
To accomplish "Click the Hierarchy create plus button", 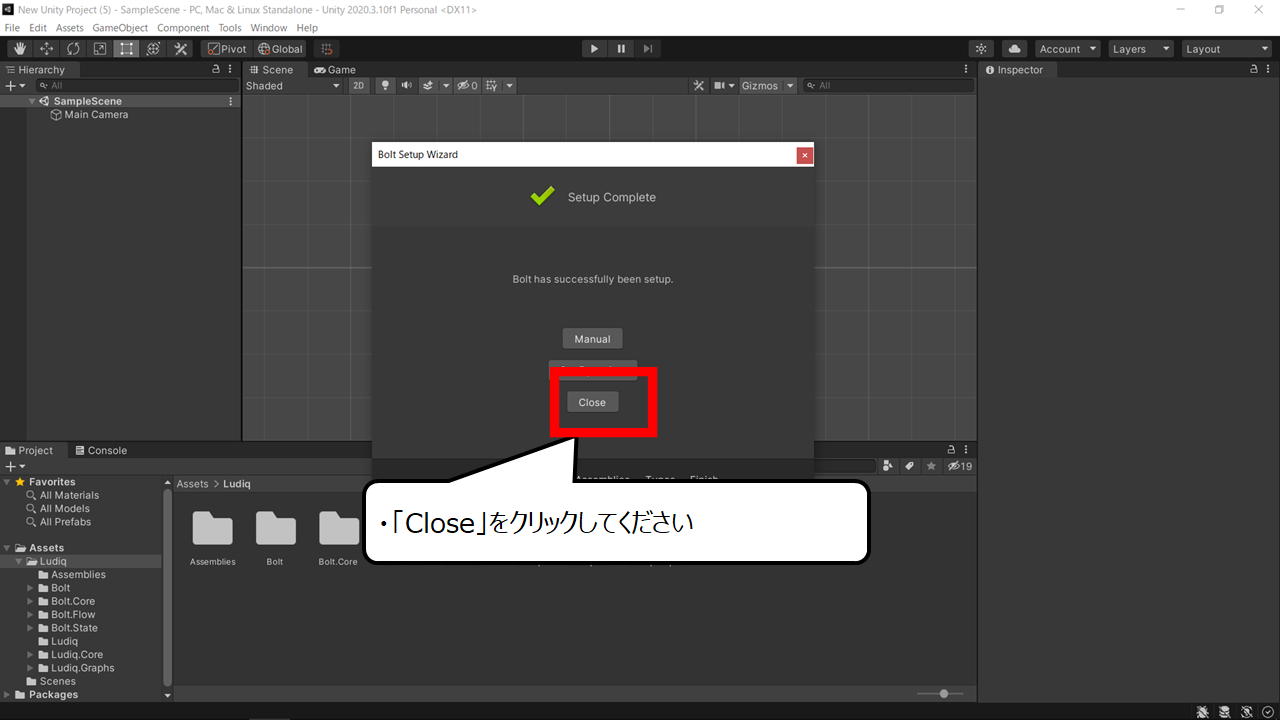I will [x=15, y=86].
